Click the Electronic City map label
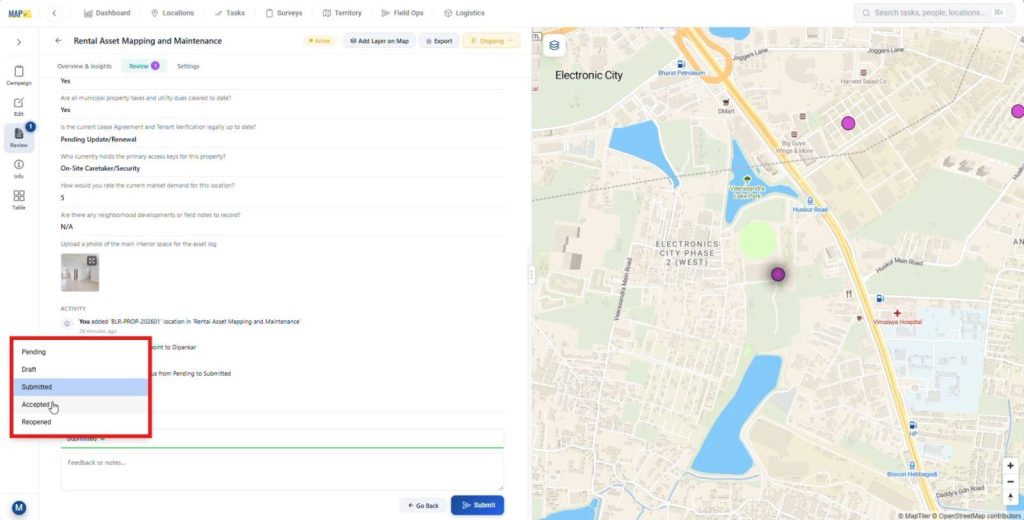Screen dimensions: 1024x520 588,75
